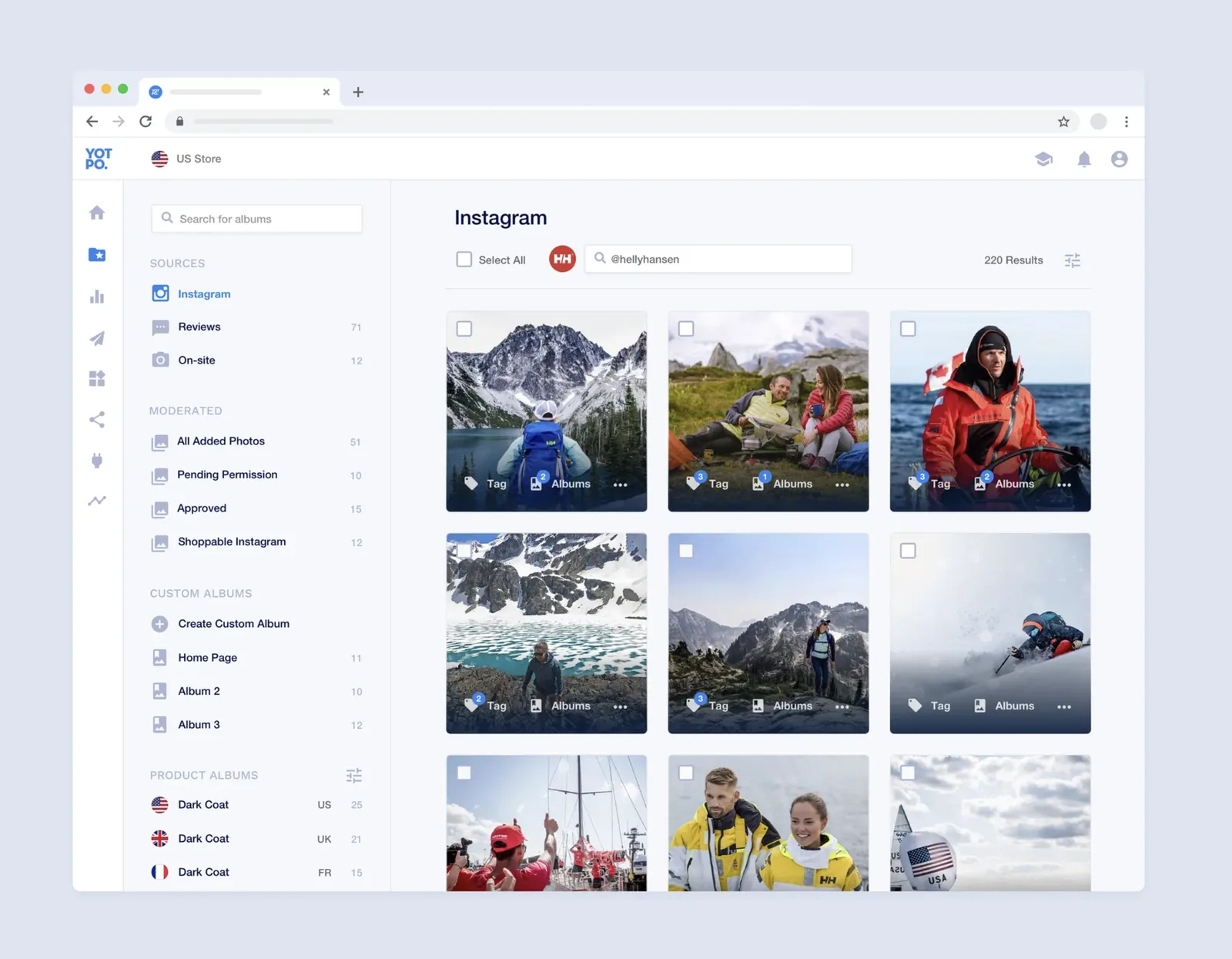Viewport: 1232px width, 959px height.
Task: Open the user account icon in header
Action: pos(1120,159)
